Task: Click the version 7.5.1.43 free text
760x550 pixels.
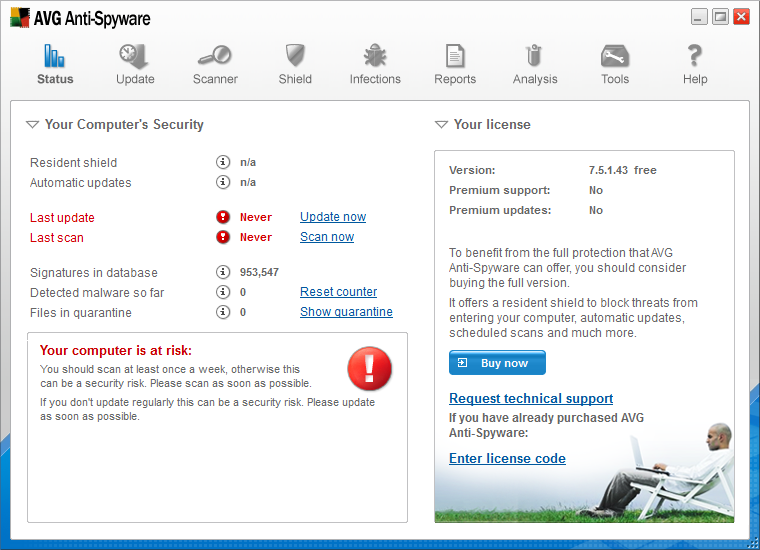Action: (622, 170)
